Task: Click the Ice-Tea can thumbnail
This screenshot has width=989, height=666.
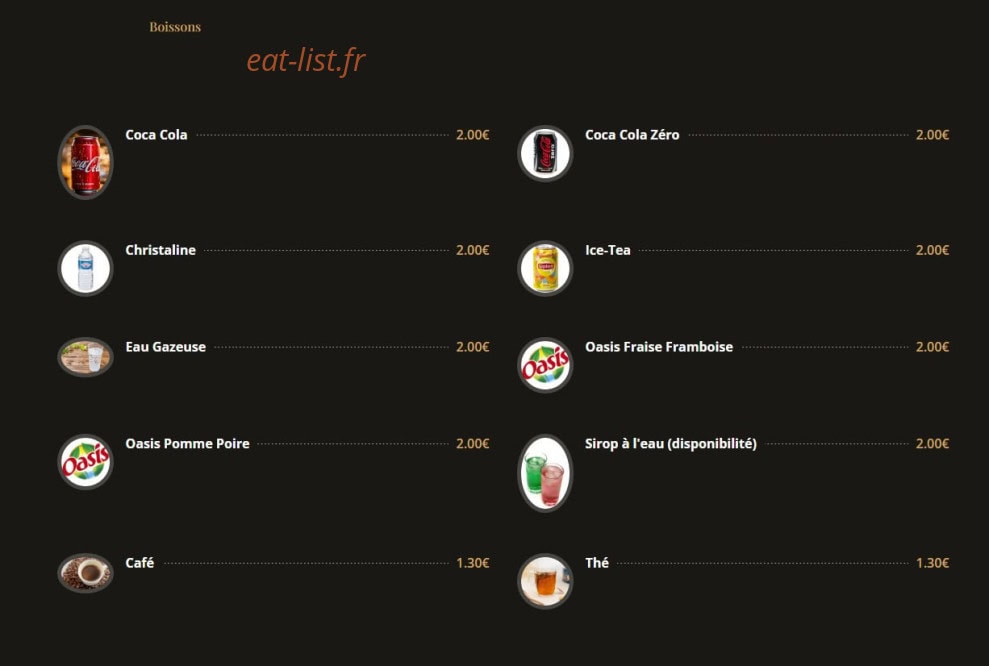Action: [545, 268]
